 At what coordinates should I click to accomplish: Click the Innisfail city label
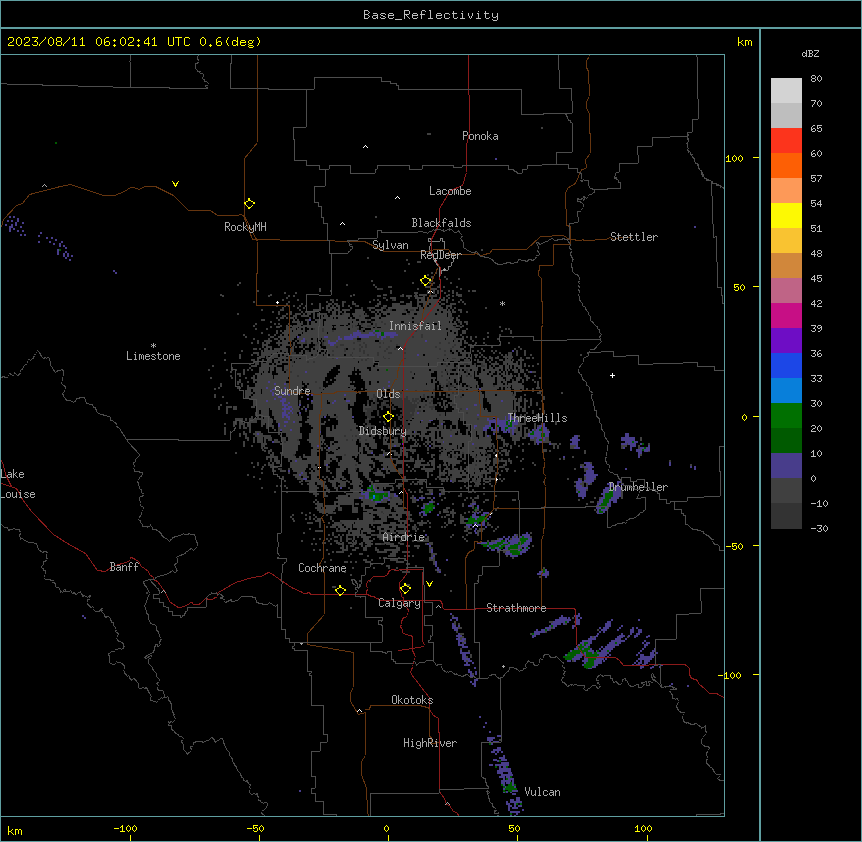tap(415, 326)
